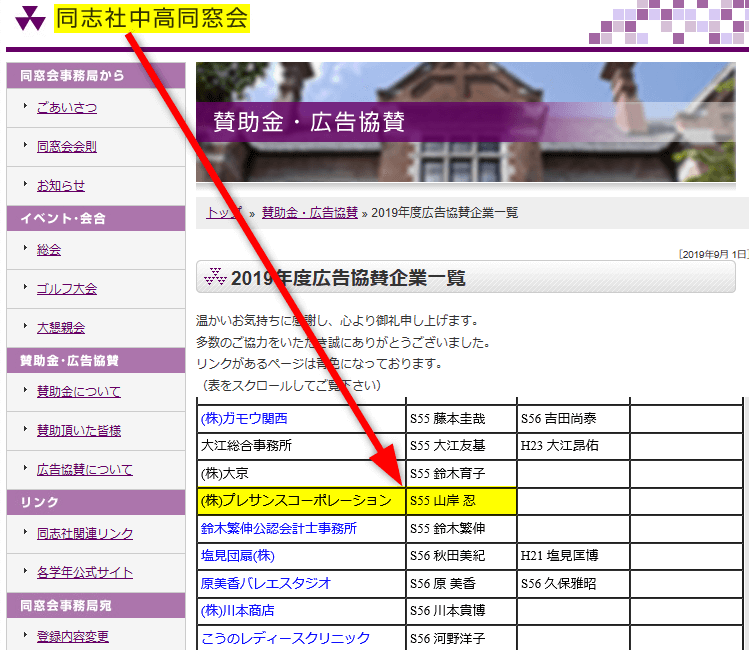Click the 同窓会事務局から section header
Image resolution: width=749 pixels, height=650 pixels.
point(96,75)
